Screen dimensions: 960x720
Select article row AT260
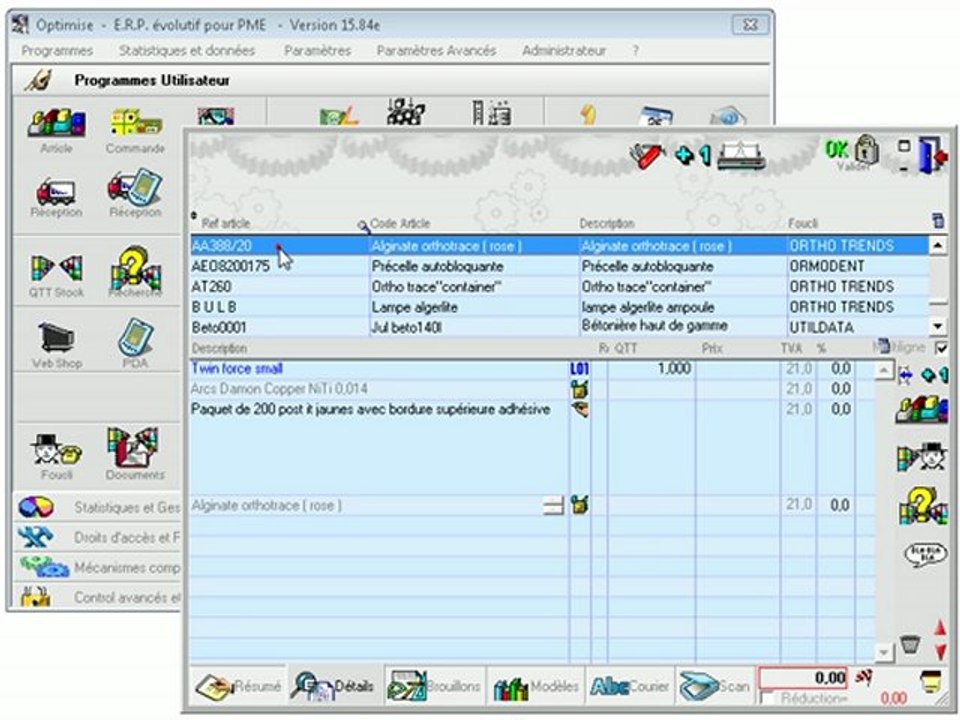(x=560, y=287)
